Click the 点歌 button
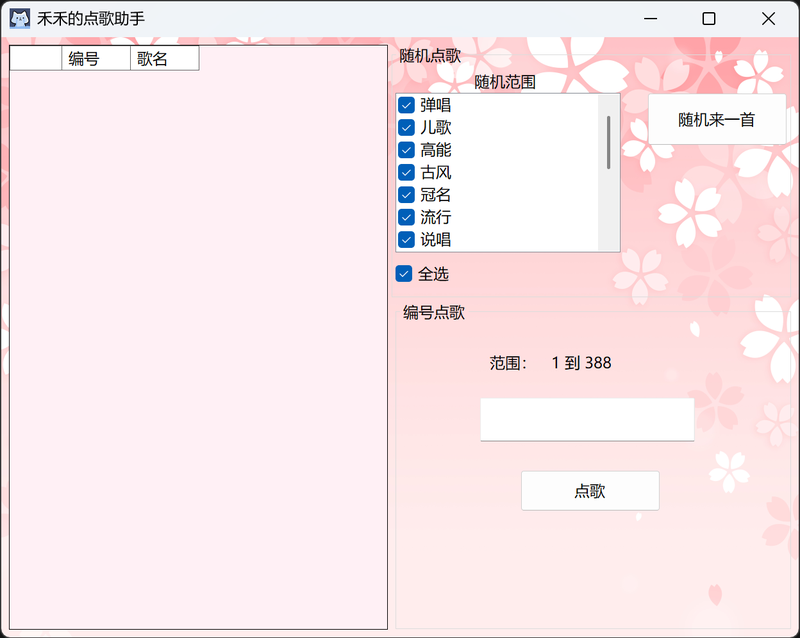Image resolution: width=800 pixels, height=638 pixels. (590, 491)
